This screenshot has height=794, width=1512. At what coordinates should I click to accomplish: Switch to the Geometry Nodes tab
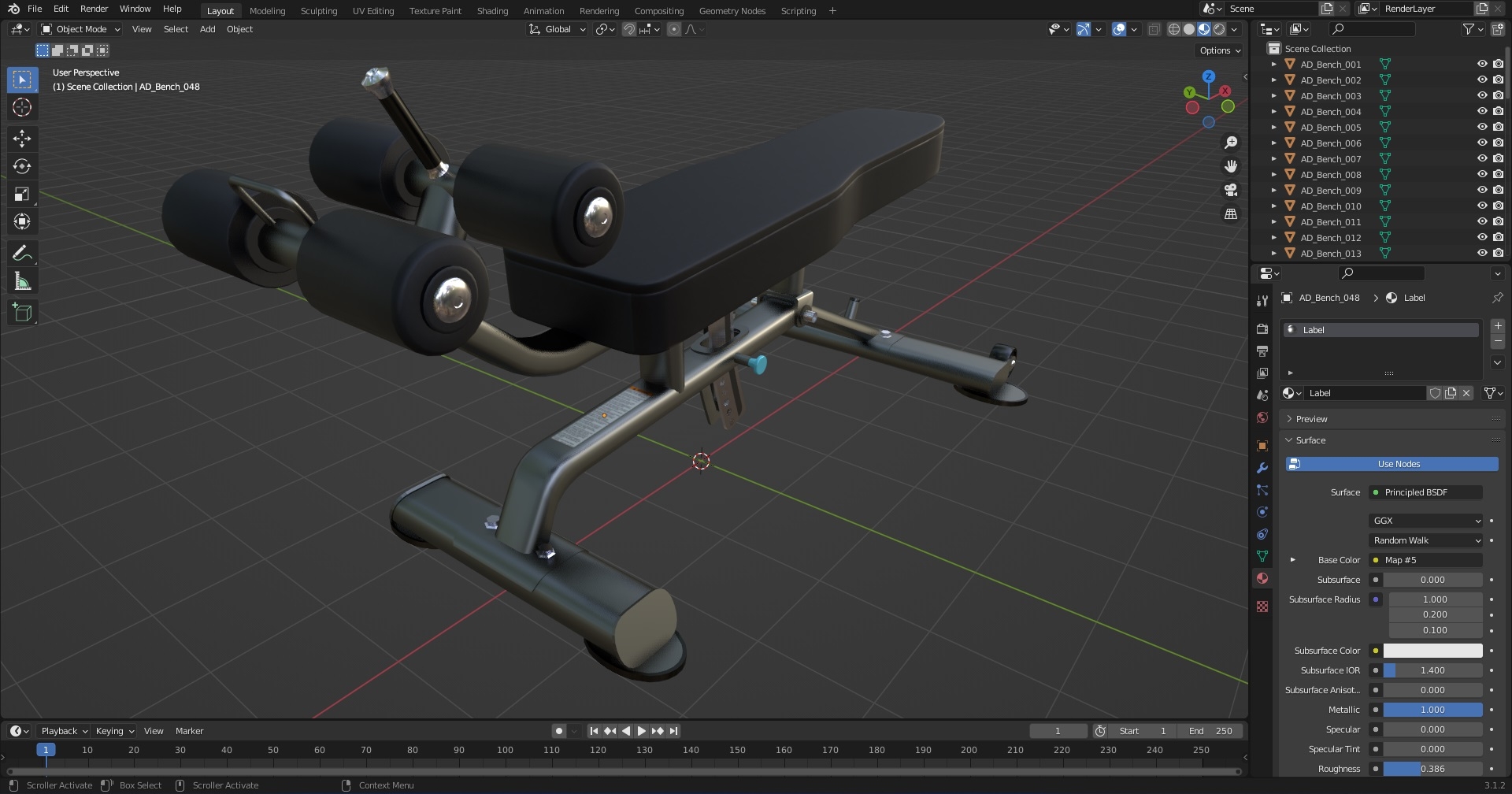[x=732, y=11]
